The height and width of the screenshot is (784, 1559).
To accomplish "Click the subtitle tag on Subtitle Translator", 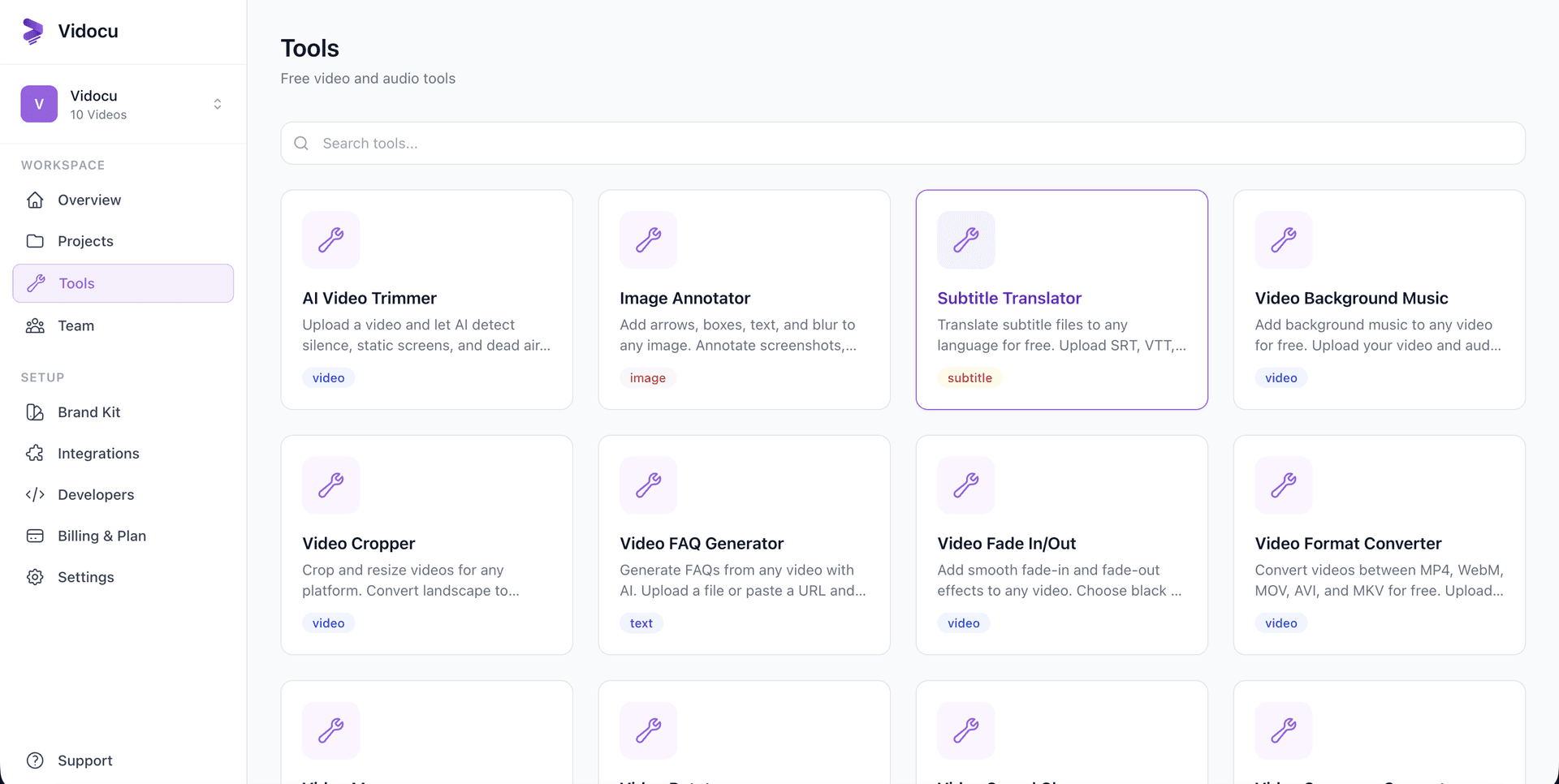I will [x=970, y=377].
